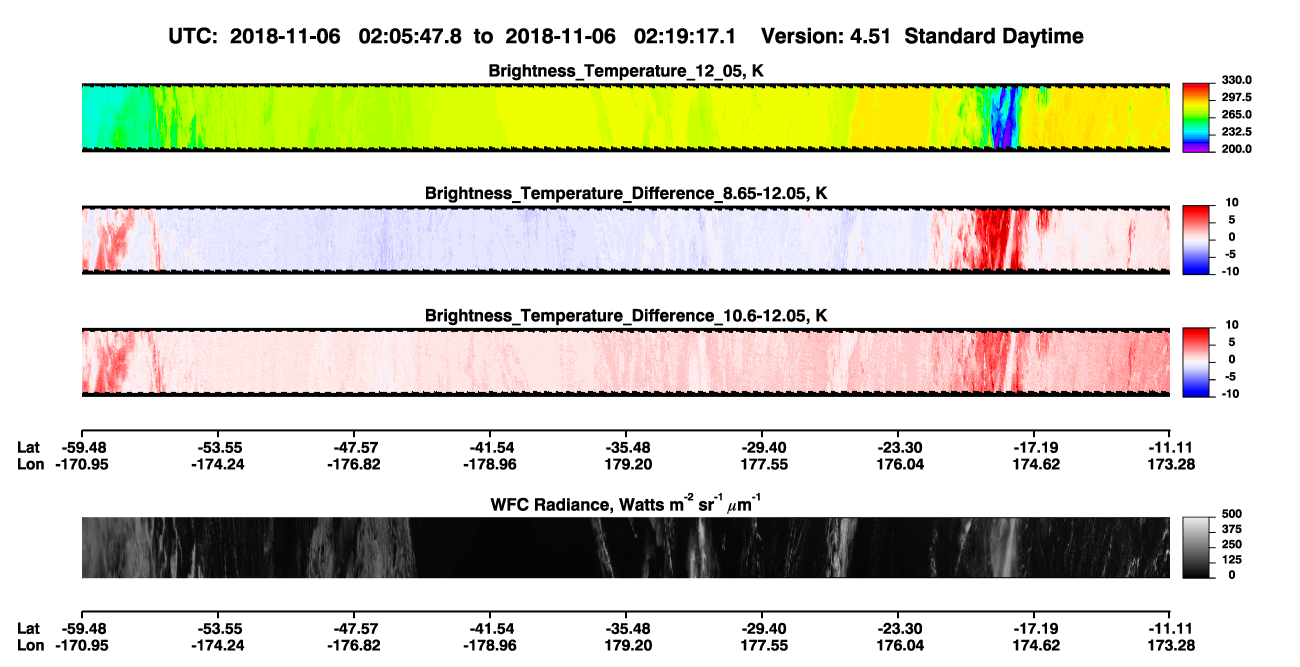Click the Lon axis label under the temperature panels

[x=30, y=464]
